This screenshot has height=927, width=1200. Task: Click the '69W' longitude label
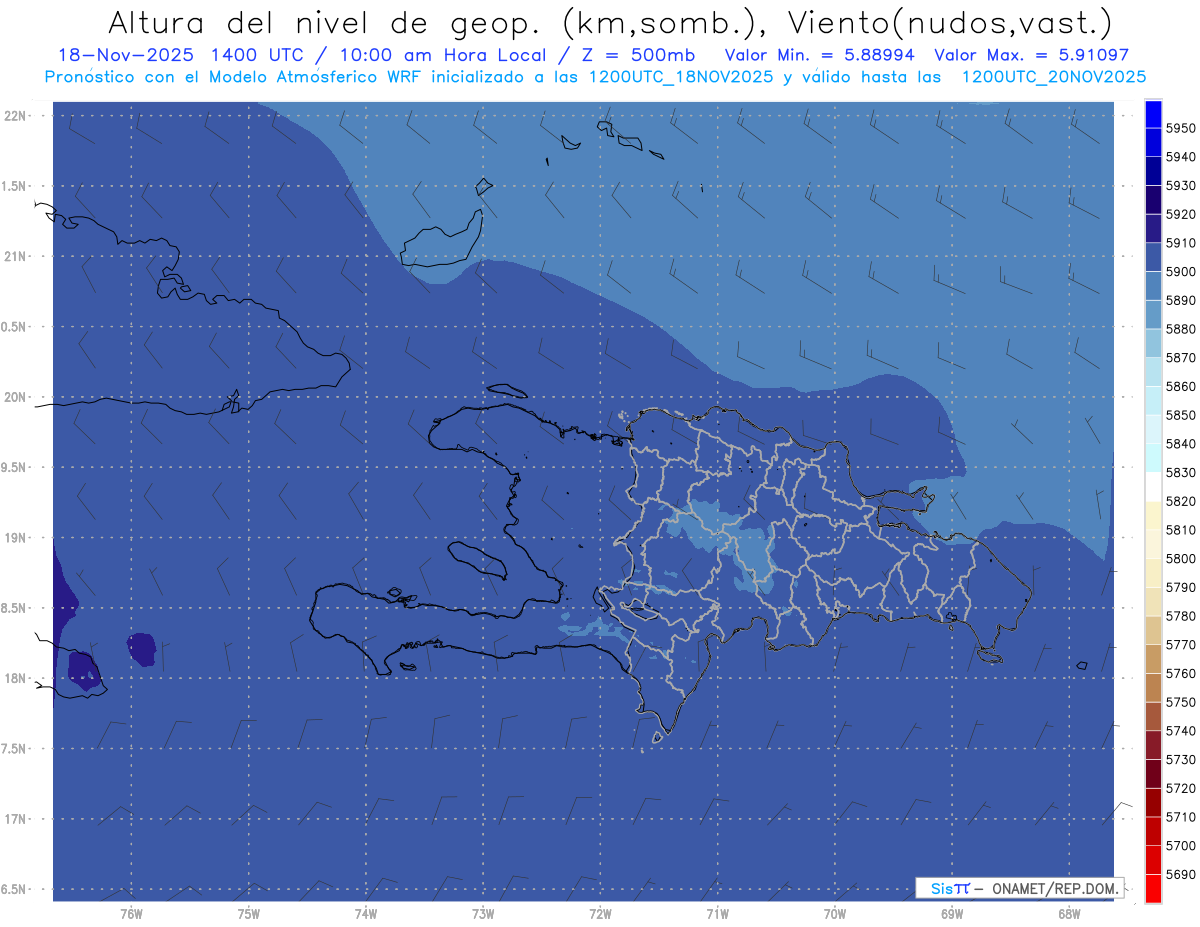click(952, 914)
